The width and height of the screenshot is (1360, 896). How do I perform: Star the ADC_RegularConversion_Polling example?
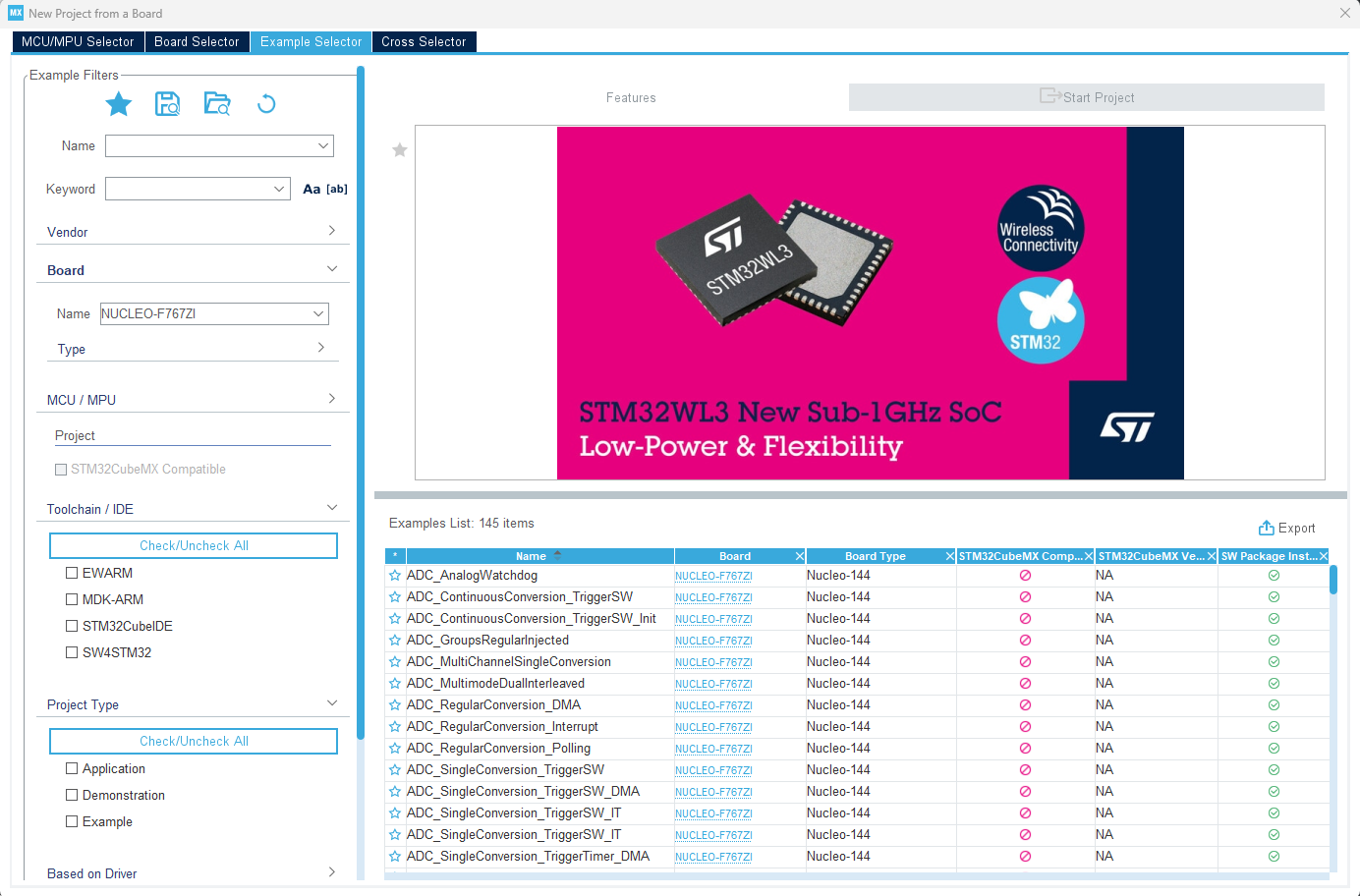tap(395, 749)
